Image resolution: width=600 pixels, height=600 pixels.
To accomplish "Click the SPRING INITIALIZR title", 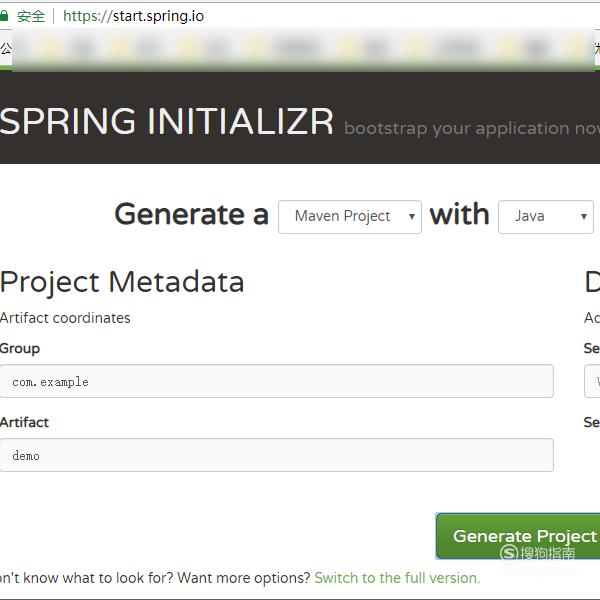I will click(x=166, y=121).
